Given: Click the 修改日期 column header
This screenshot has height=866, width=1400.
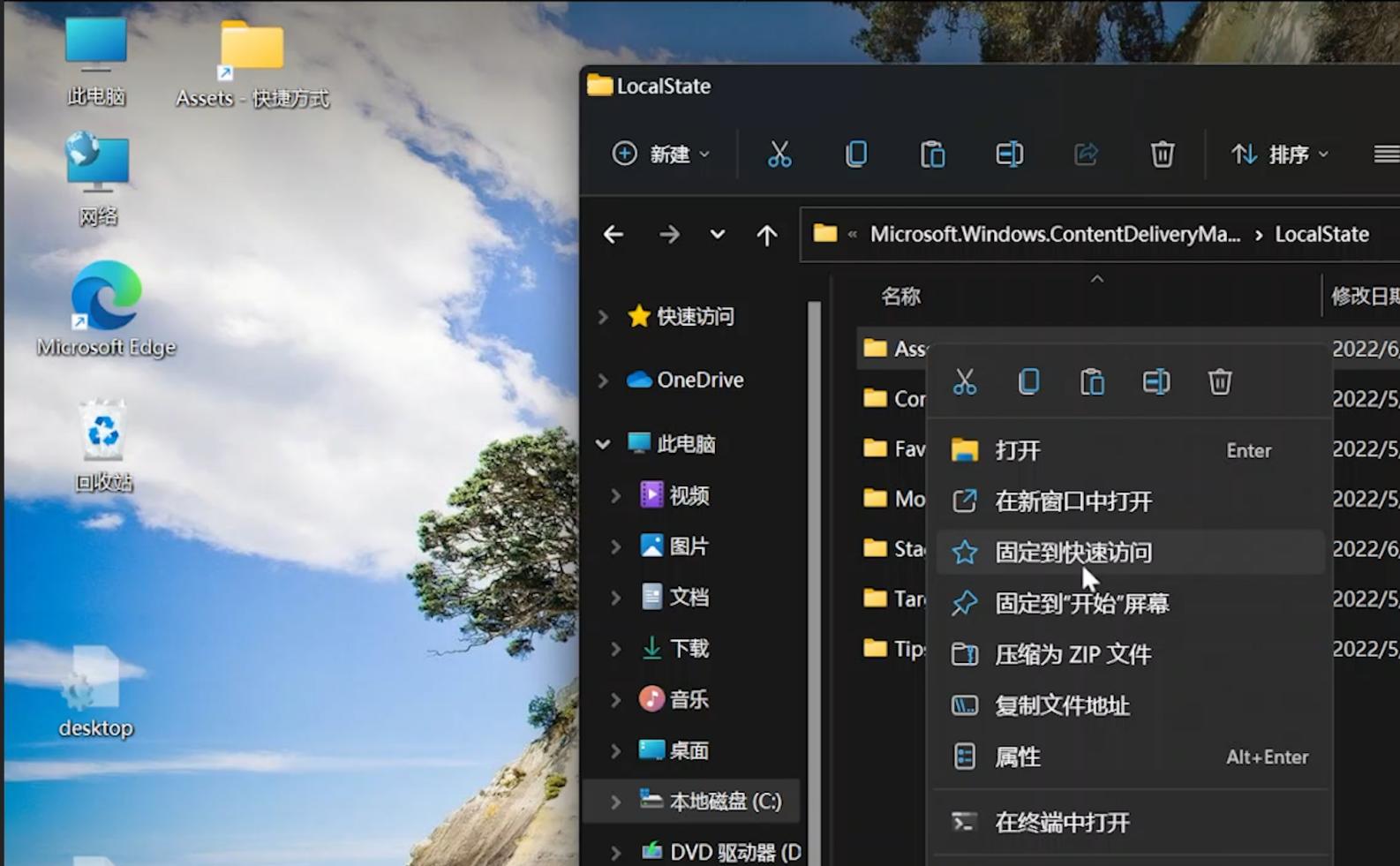Looking at the screenshot, I should pos(1365,297).
